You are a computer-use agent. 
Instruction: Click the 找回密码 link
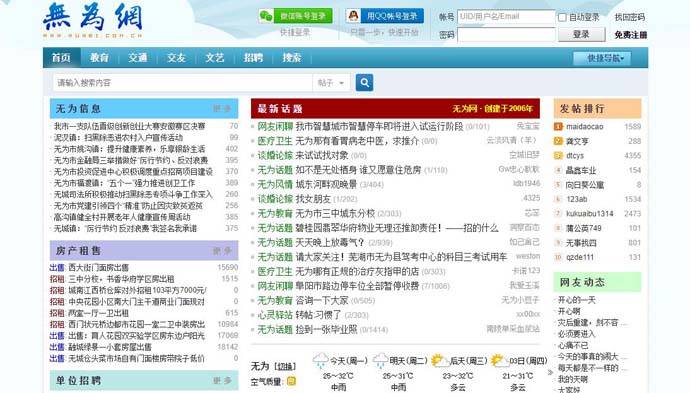click(630, 17)
